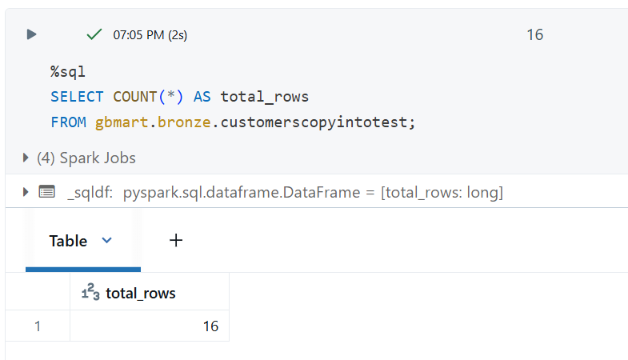Image resolution: width=628 pixels, height=360 pixels.
Task: Open the Table tab dropdown chevron
Action: pyautogui.click(x=107, y=240)
